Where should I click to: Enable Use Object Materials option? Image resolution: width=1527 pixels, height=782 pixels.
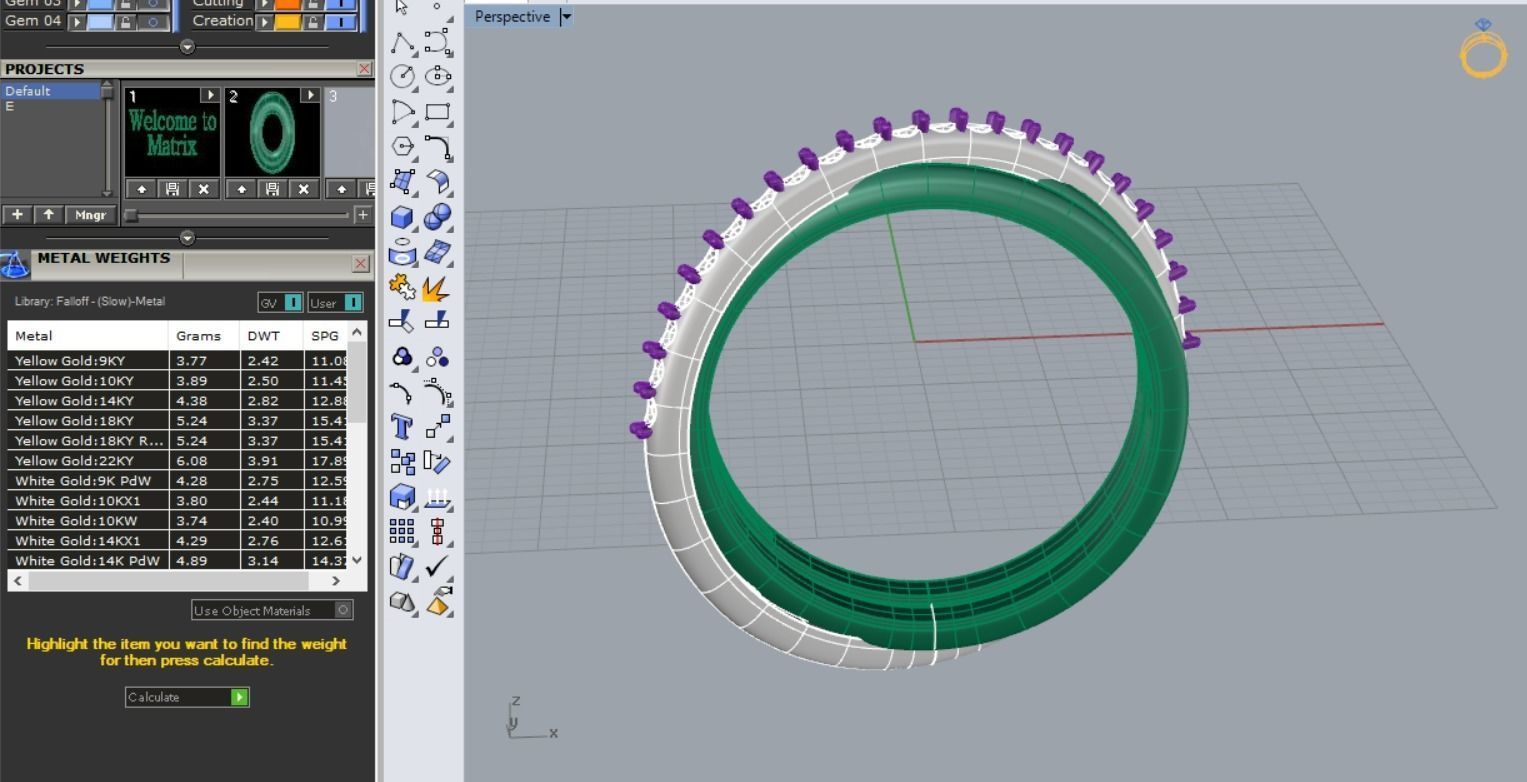(344, 610)
